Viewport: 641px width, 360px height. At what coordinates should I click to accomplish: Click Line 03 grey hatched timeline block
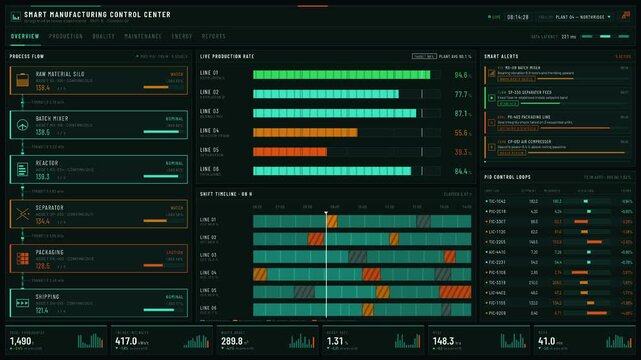click(357, 257)
